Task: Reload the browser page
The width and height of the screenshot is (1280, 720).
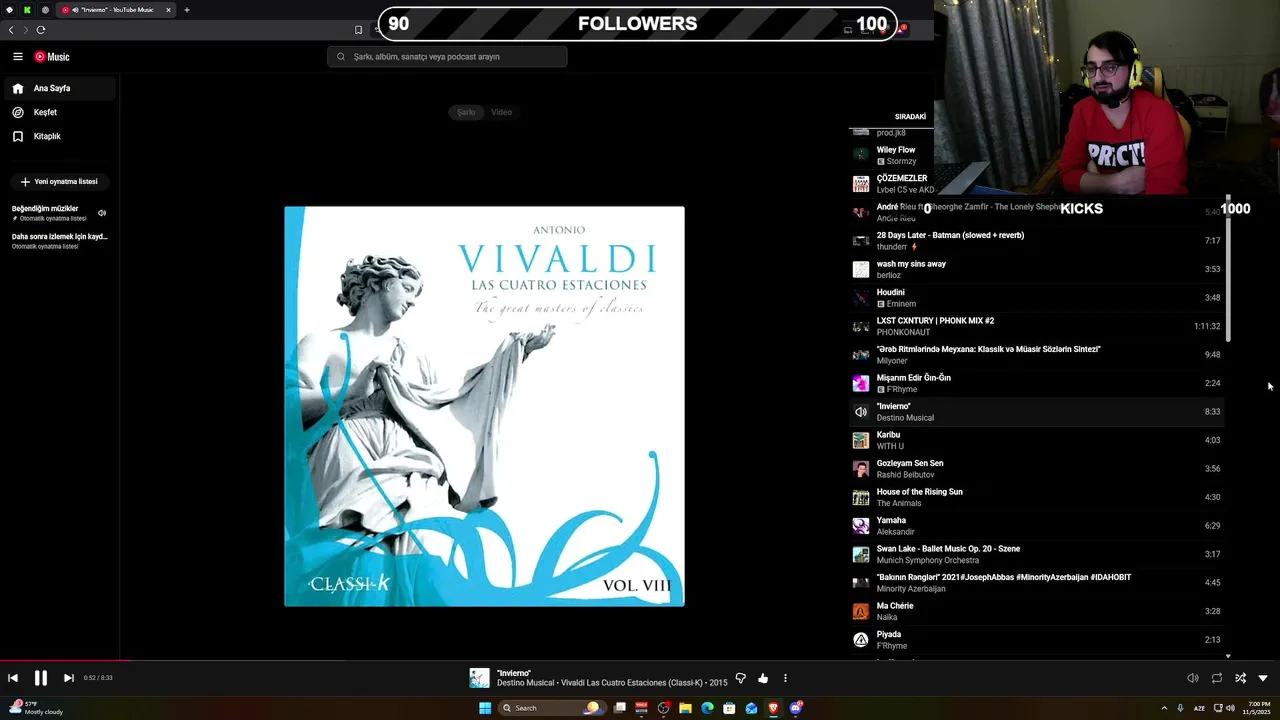Action: (40, 30)
